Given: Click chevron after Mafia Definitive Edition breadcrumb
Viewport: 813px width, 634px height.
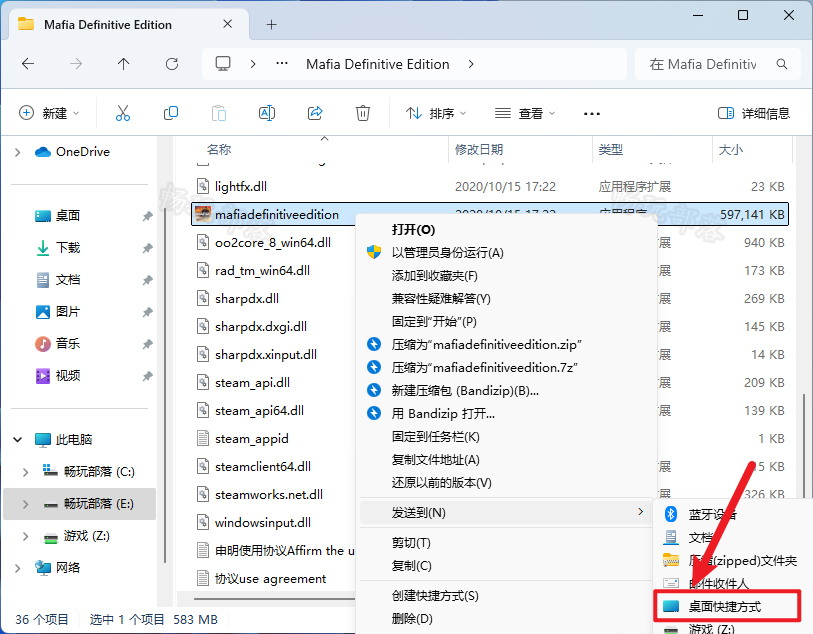Looking at the screenshot, I should pyautogui.click(x=471, y=64).
